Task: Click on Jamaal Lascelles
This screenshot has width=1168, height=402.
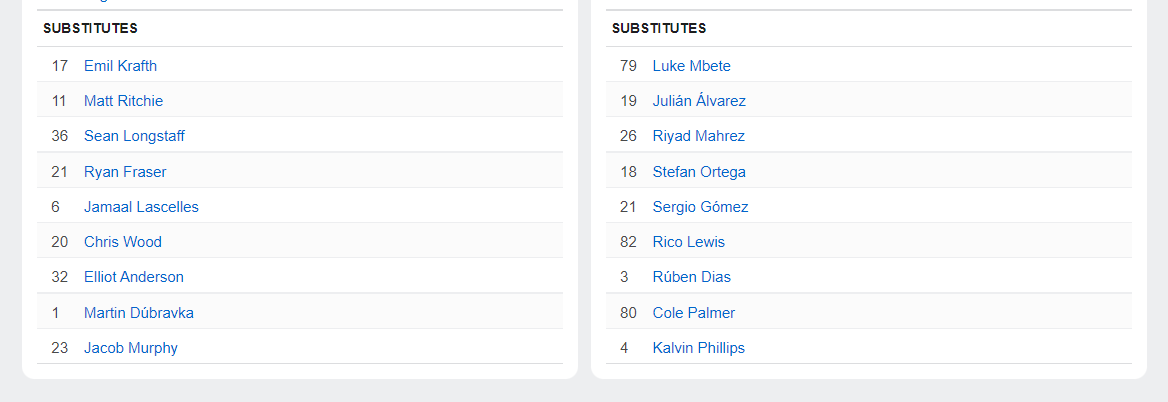Action: (141, 207)
